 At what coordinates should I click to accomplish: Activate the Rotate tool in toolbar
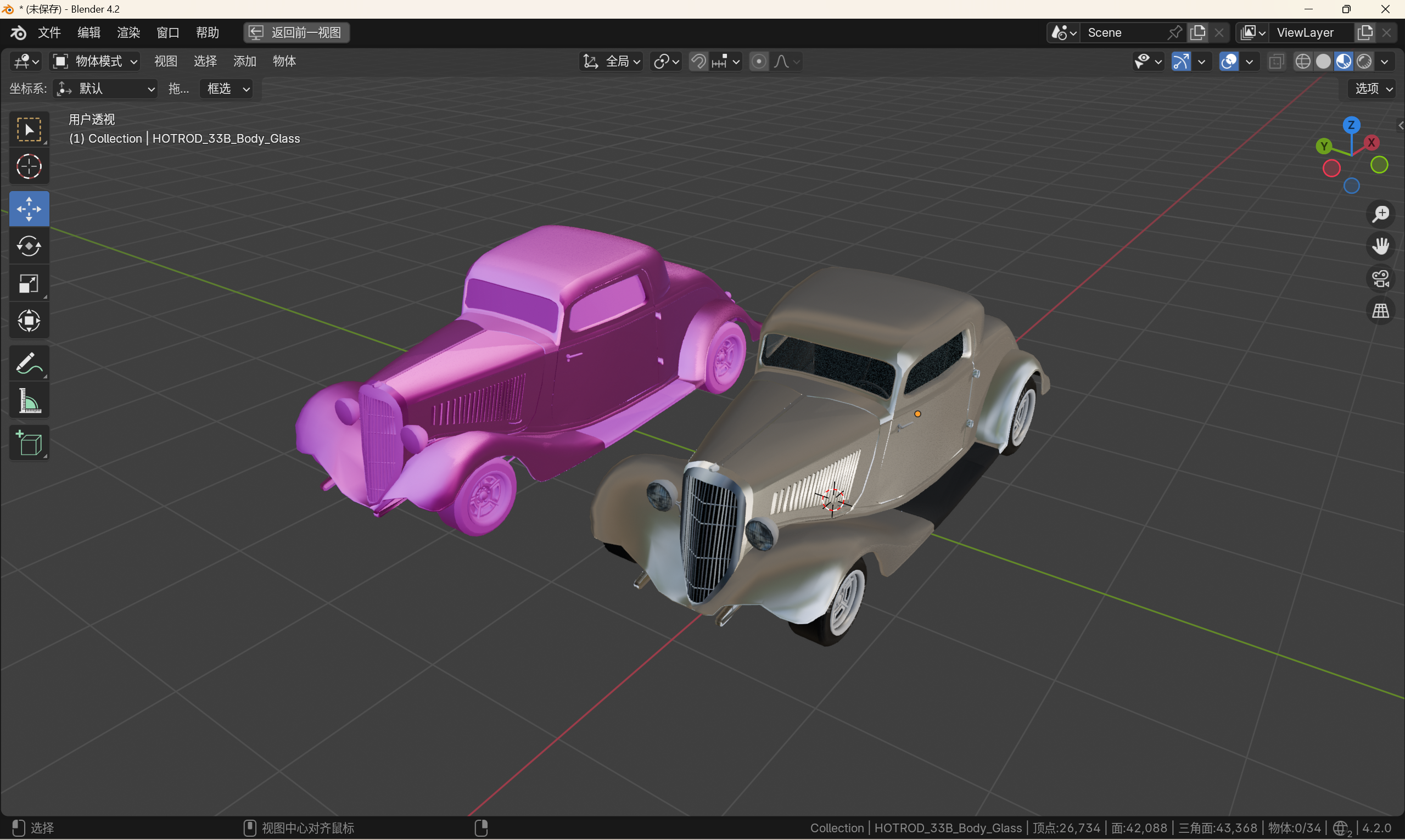[29, 246]
